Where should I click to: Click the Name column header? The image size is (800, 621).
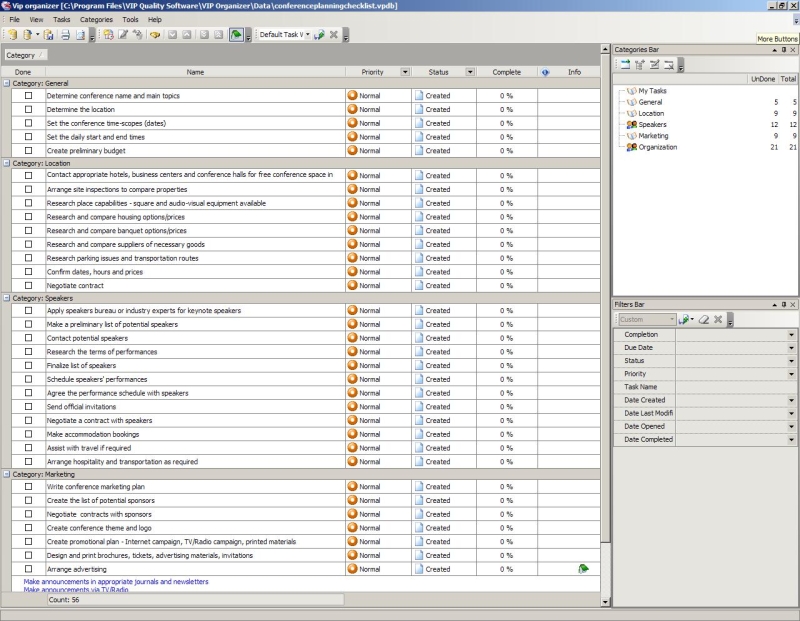point(195,72)
